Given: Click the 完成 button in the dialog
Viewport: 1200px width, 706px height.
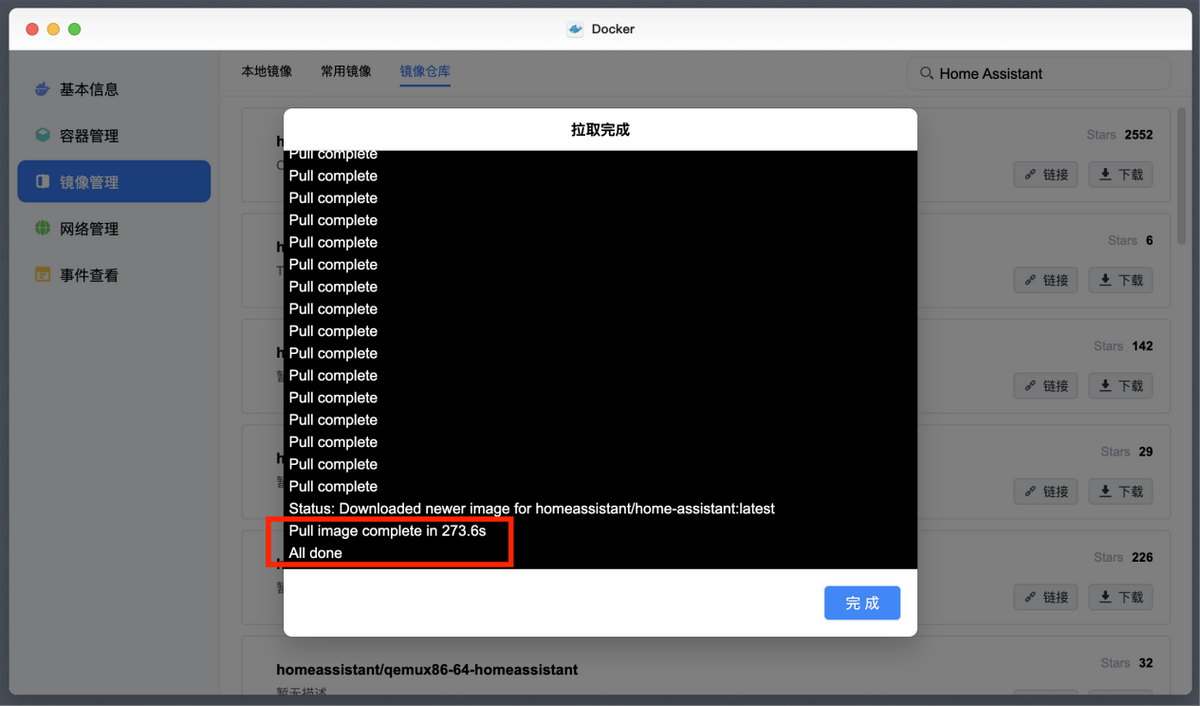Looking at the screenshot, I should pos(862,603).
